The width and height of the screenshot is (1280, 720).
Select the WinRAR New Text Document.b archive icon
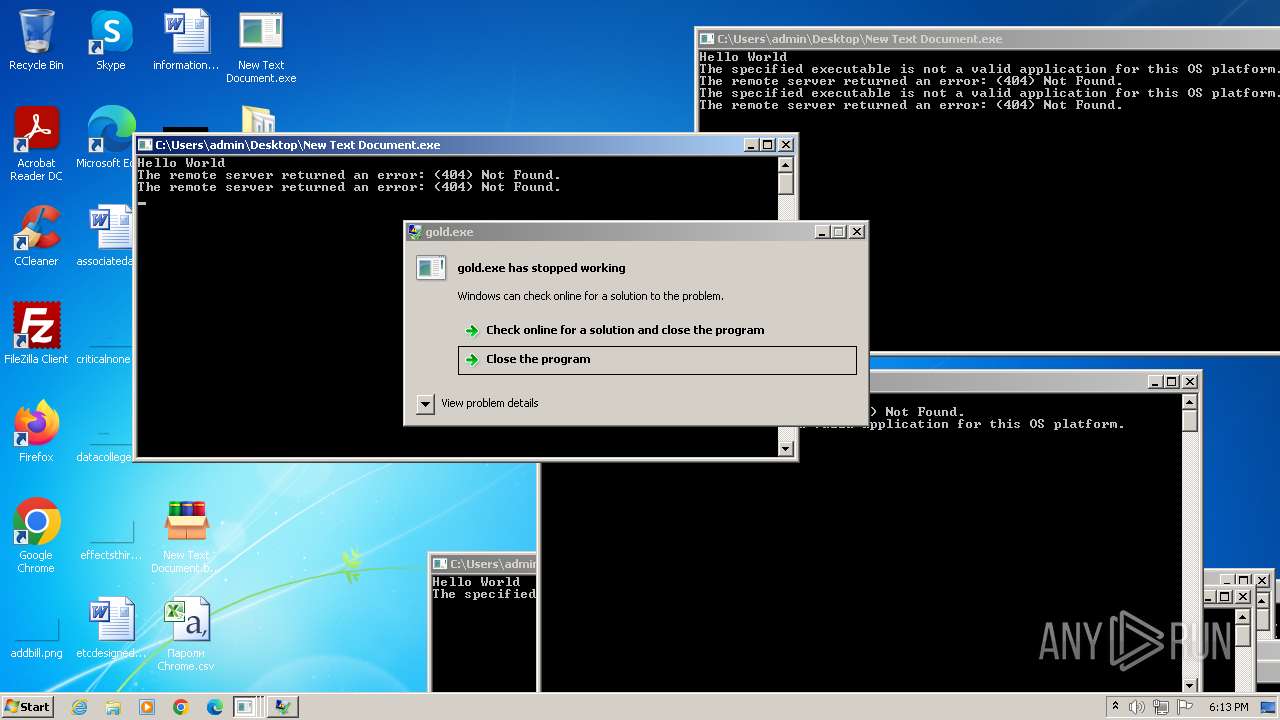point(186,536)
